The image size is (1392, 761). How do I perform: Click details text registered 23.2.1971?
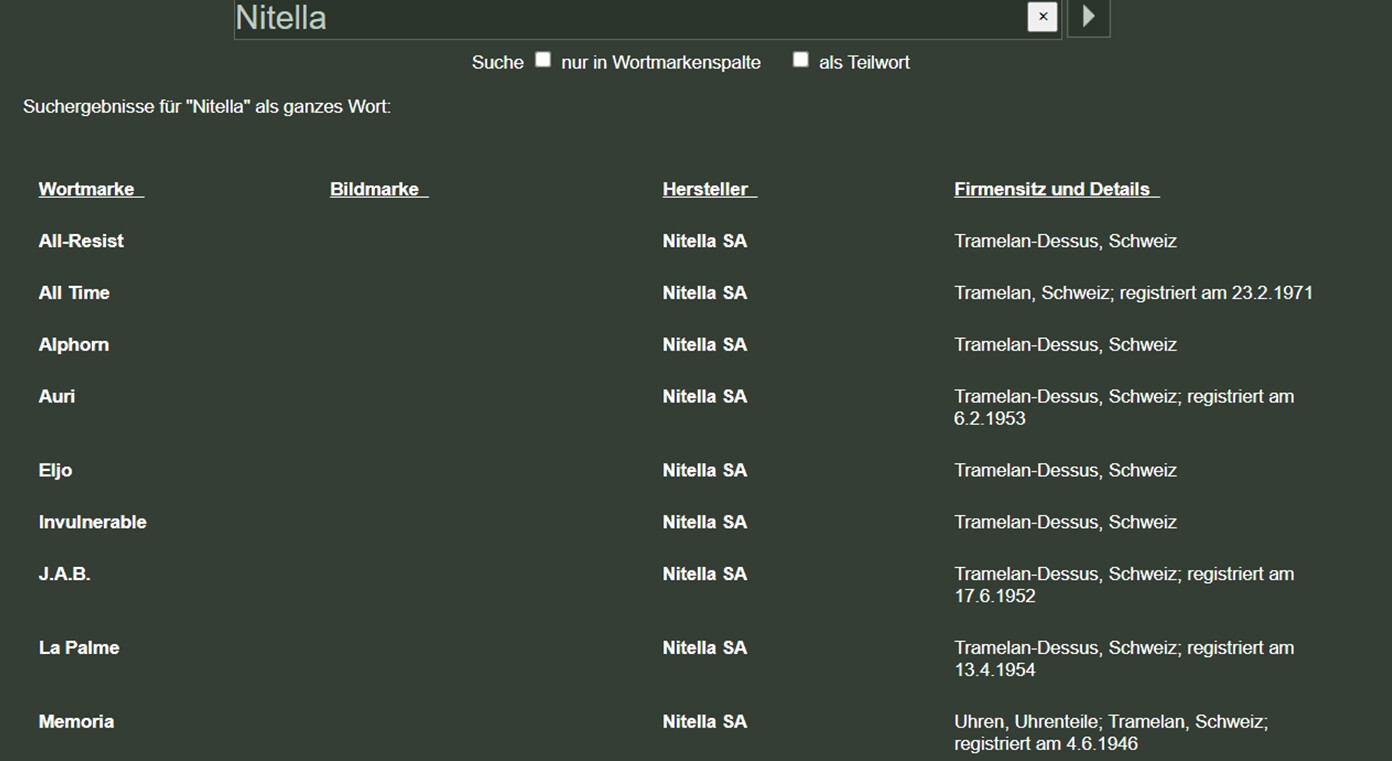click(1133, 293)
